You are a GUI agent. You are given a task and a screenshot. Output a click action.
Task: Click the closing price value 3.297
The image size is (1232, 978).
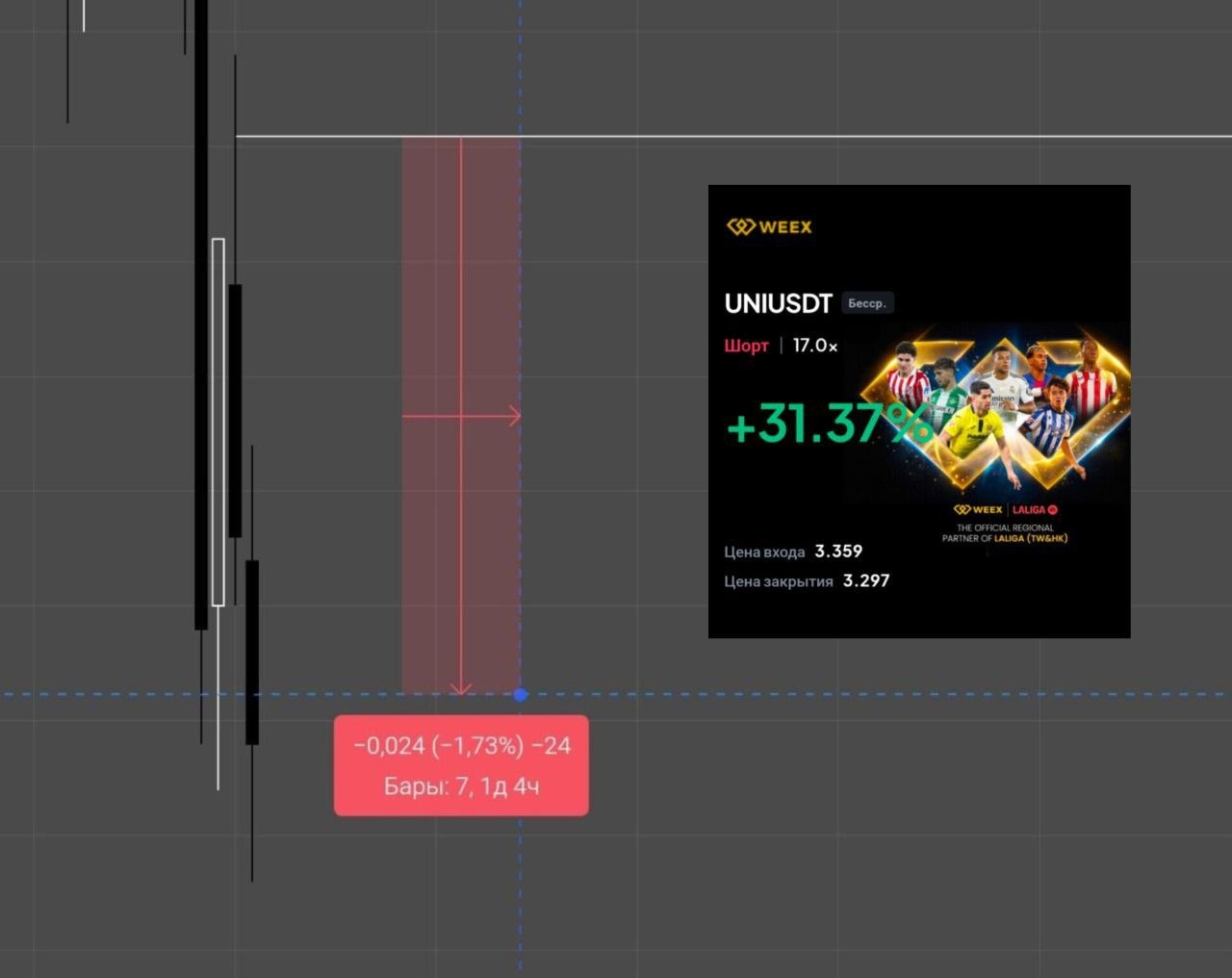(x=866, y=580)
